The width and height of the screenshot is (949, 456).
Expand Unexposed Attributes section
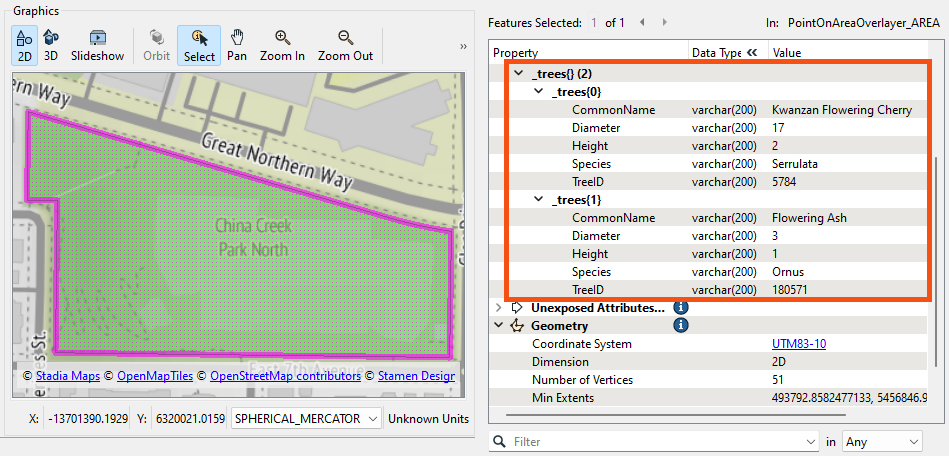pos(500,308)
